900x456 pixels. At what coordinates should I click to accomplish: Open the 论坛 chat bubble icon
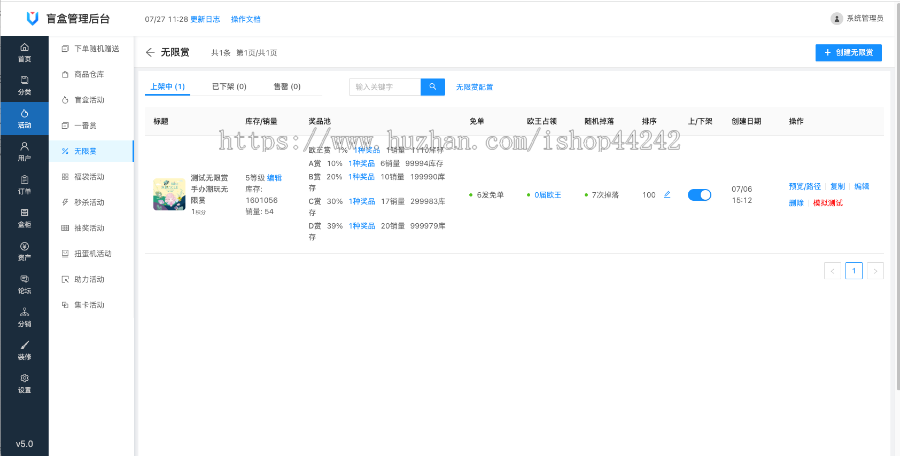click(24, 279)
